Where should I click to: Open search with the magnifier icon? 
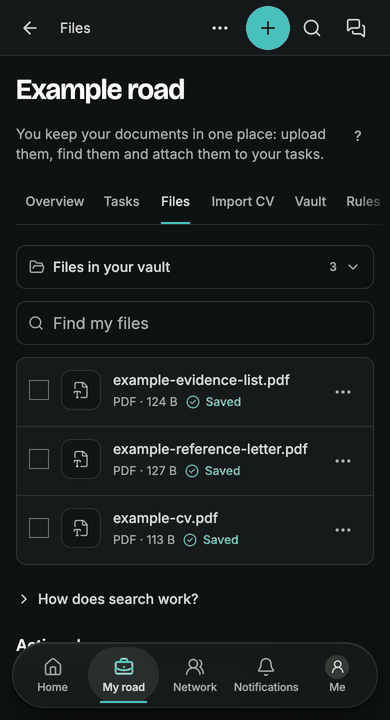click(312, 28)
